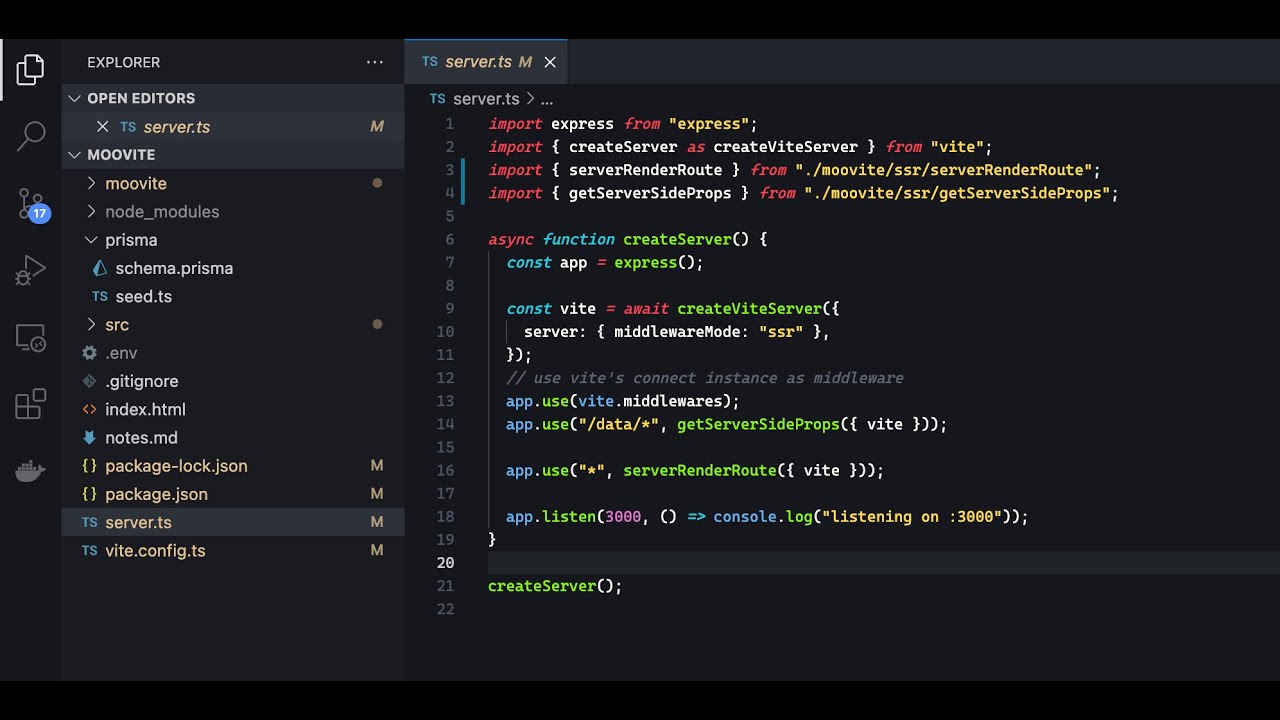Open the Docker view icon
The image size is (1280, 720).
pyautogui.click(x=30, y=471)
